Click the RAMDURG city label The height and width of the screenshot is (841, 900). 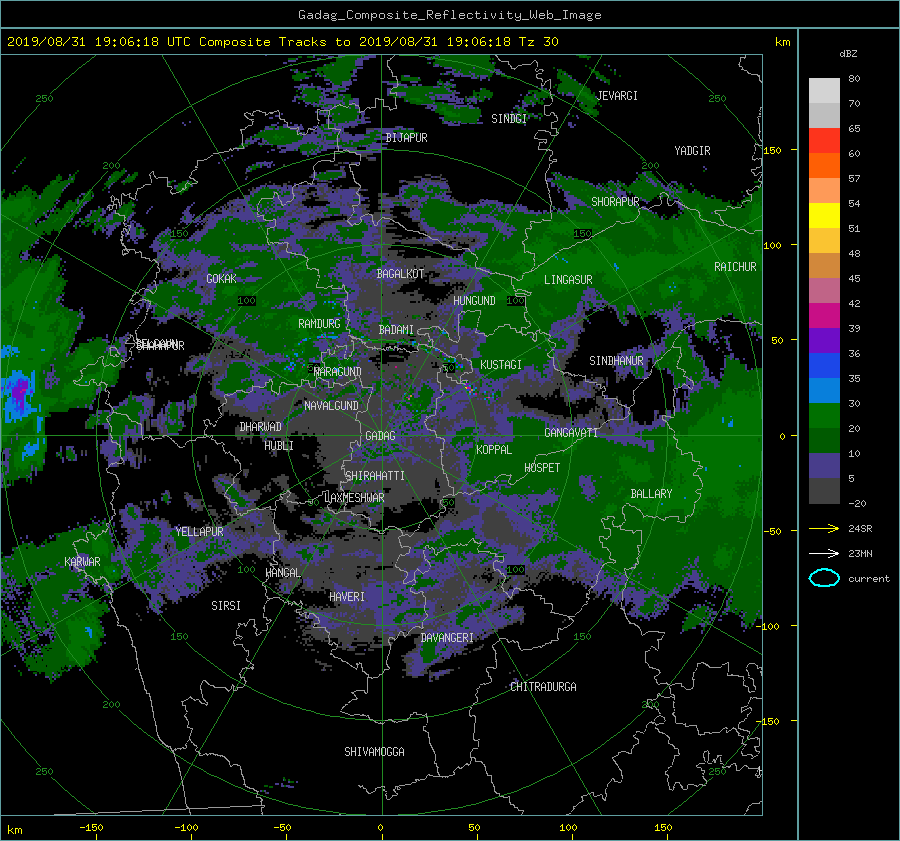[319, 324]
